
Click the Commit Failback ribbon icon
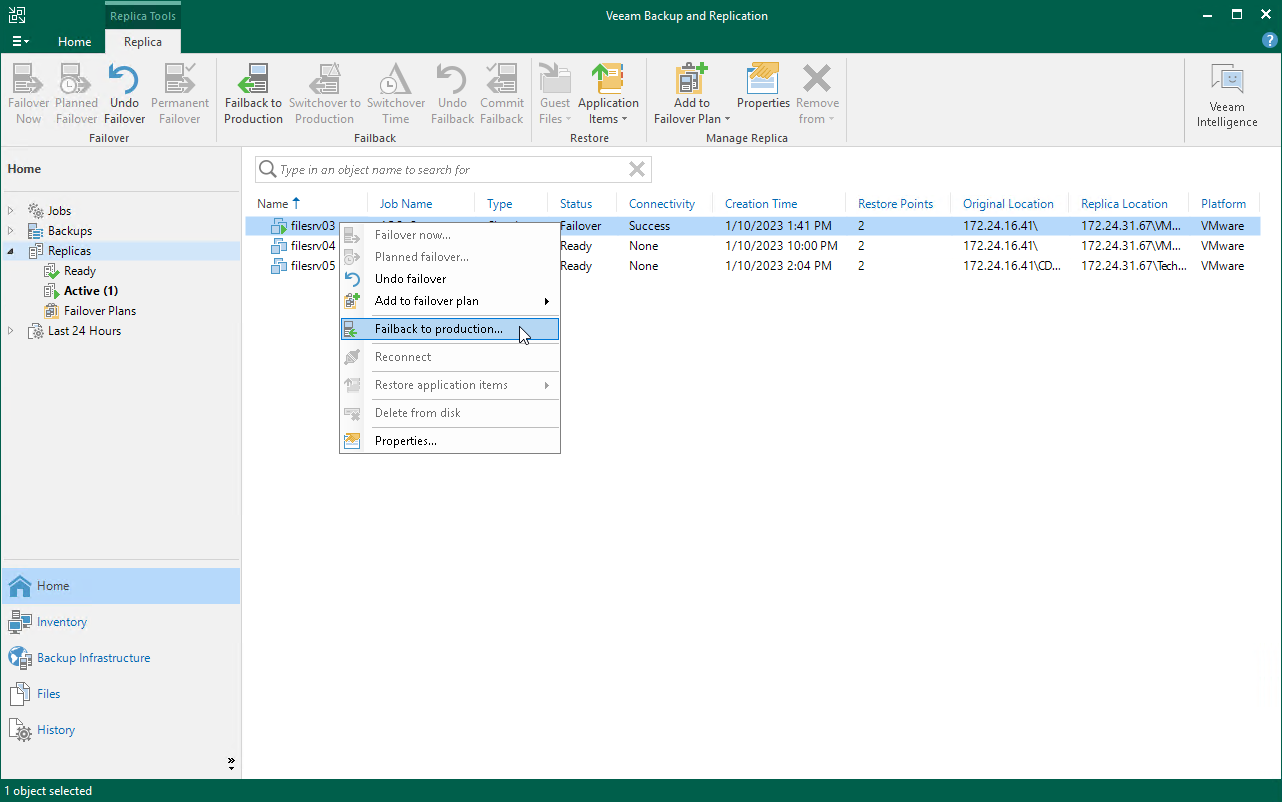[502, 94]
